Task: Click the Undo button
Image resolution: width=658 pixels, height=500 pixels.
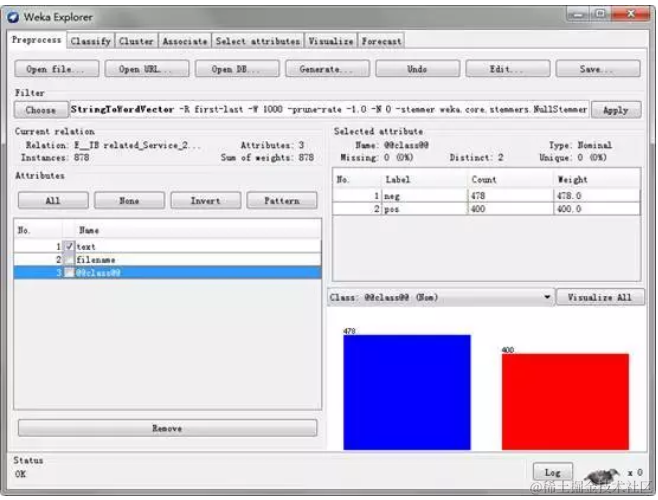Action: point(418,69)
